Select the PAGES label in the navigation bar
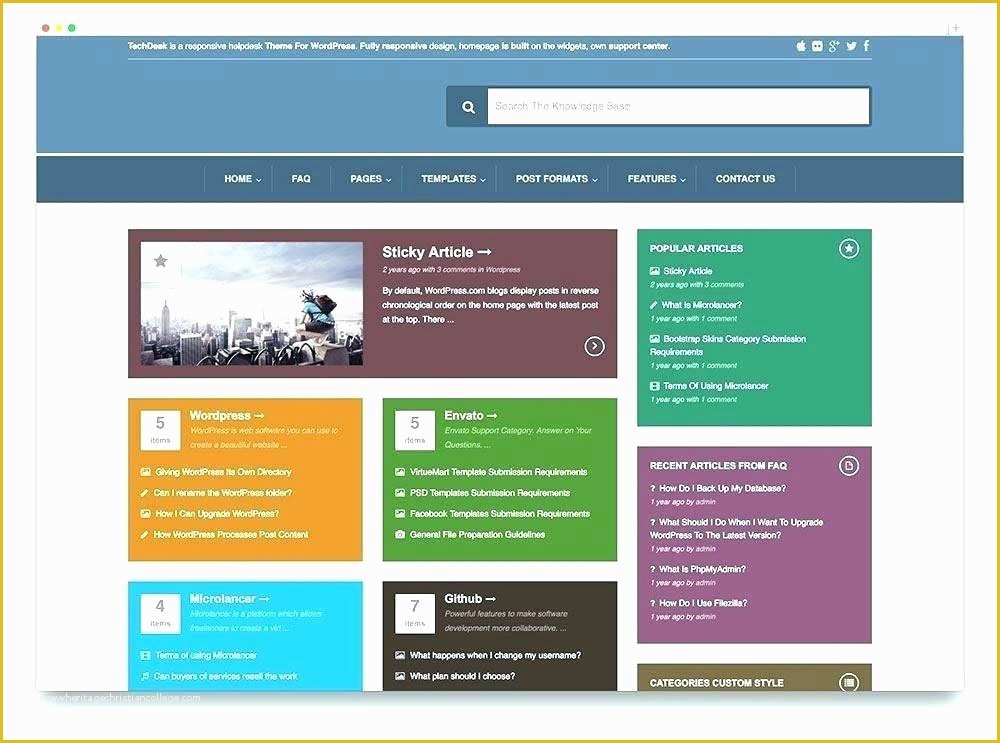The height and width of the screenshot is (743, 1000). coord(366,179)
